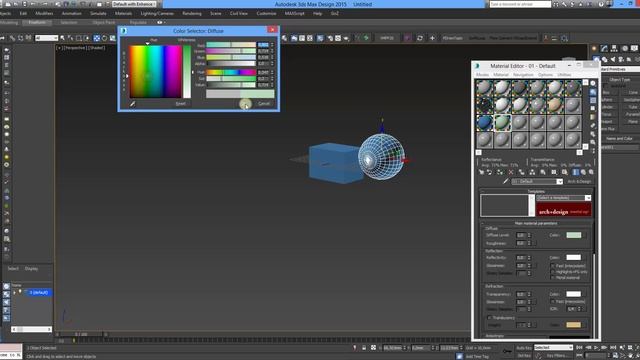The image size is (640, 360).
Task: Click Go to Parent icon
Action: pos(583,172)
